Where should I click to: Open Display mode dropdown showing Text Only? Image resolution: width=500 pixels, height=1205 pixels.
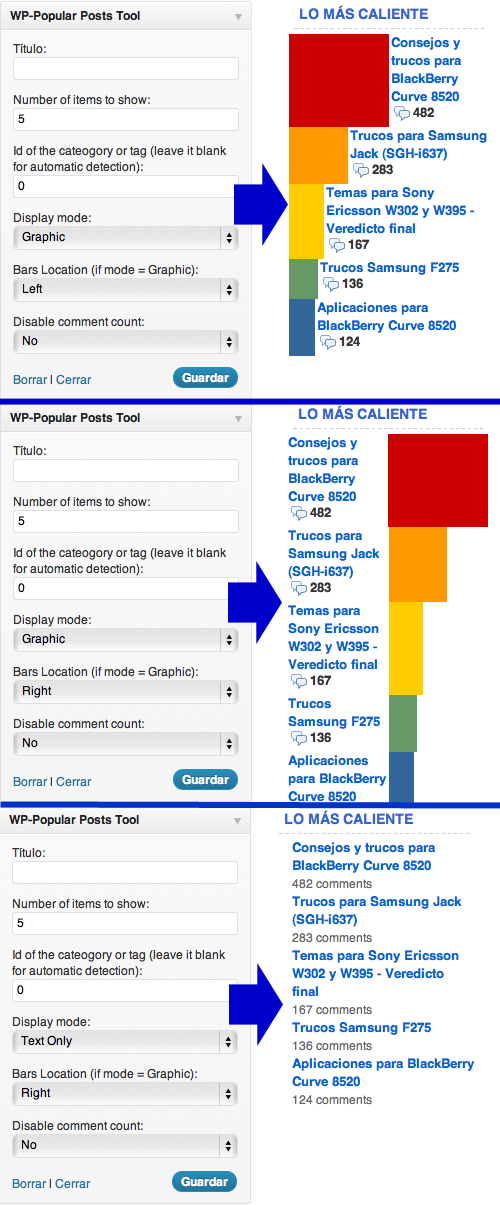[x=125, y=1041]
